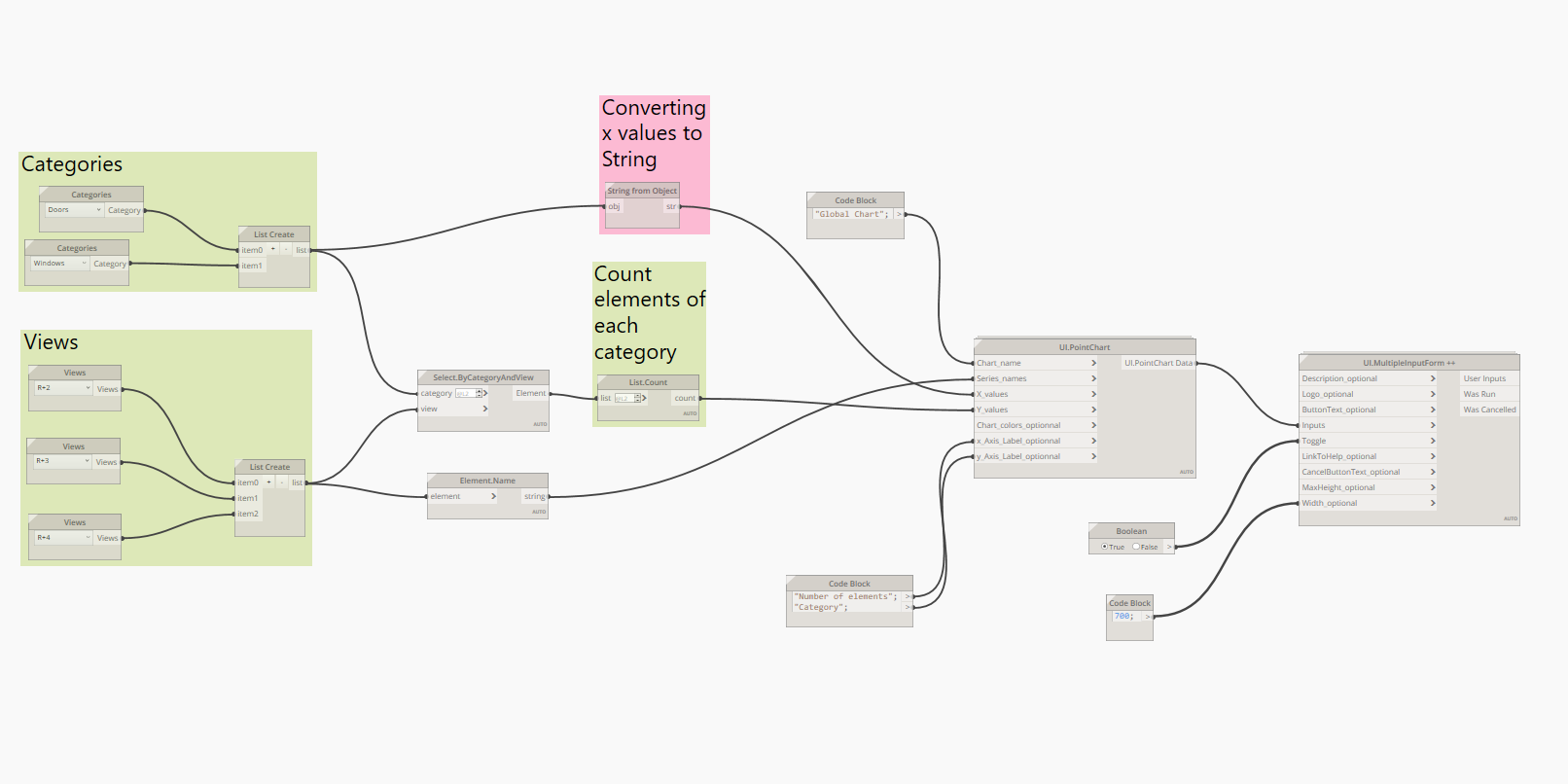The image size is (1568, 784).
Task: Click plus button on Categories List Create node
Action: pos(273,250)
